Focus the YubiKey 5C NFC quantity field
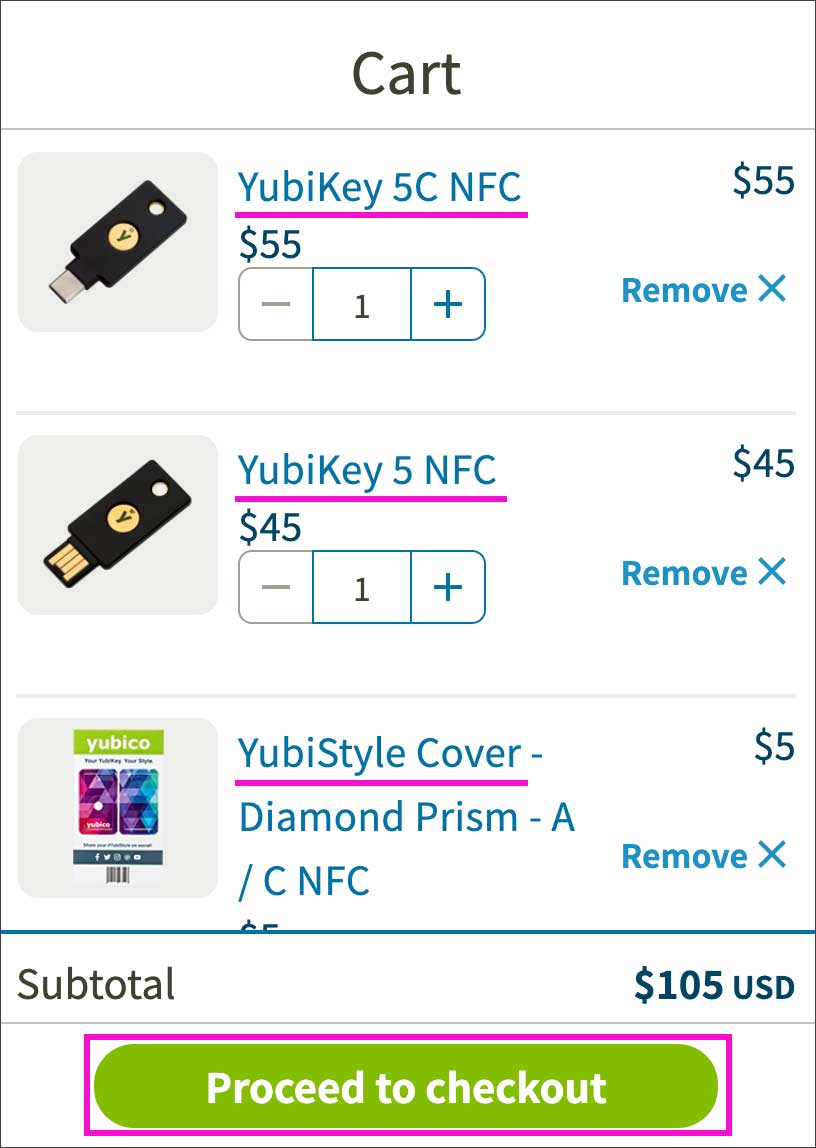Image resolution: width=816 pixels, height=1148 pixels. click(361, 305)
